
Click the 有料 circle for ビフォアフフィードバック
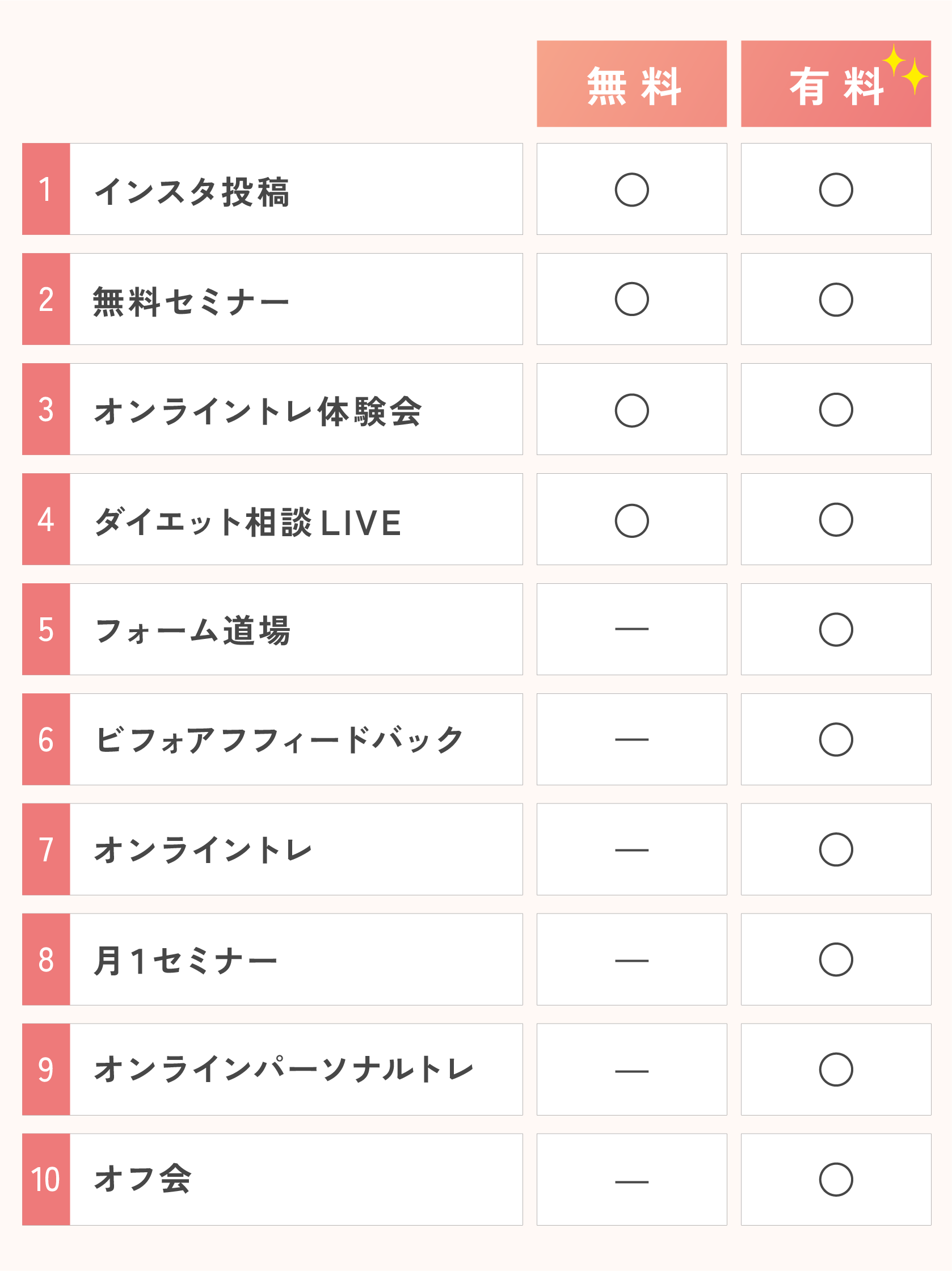pos(835,739)
